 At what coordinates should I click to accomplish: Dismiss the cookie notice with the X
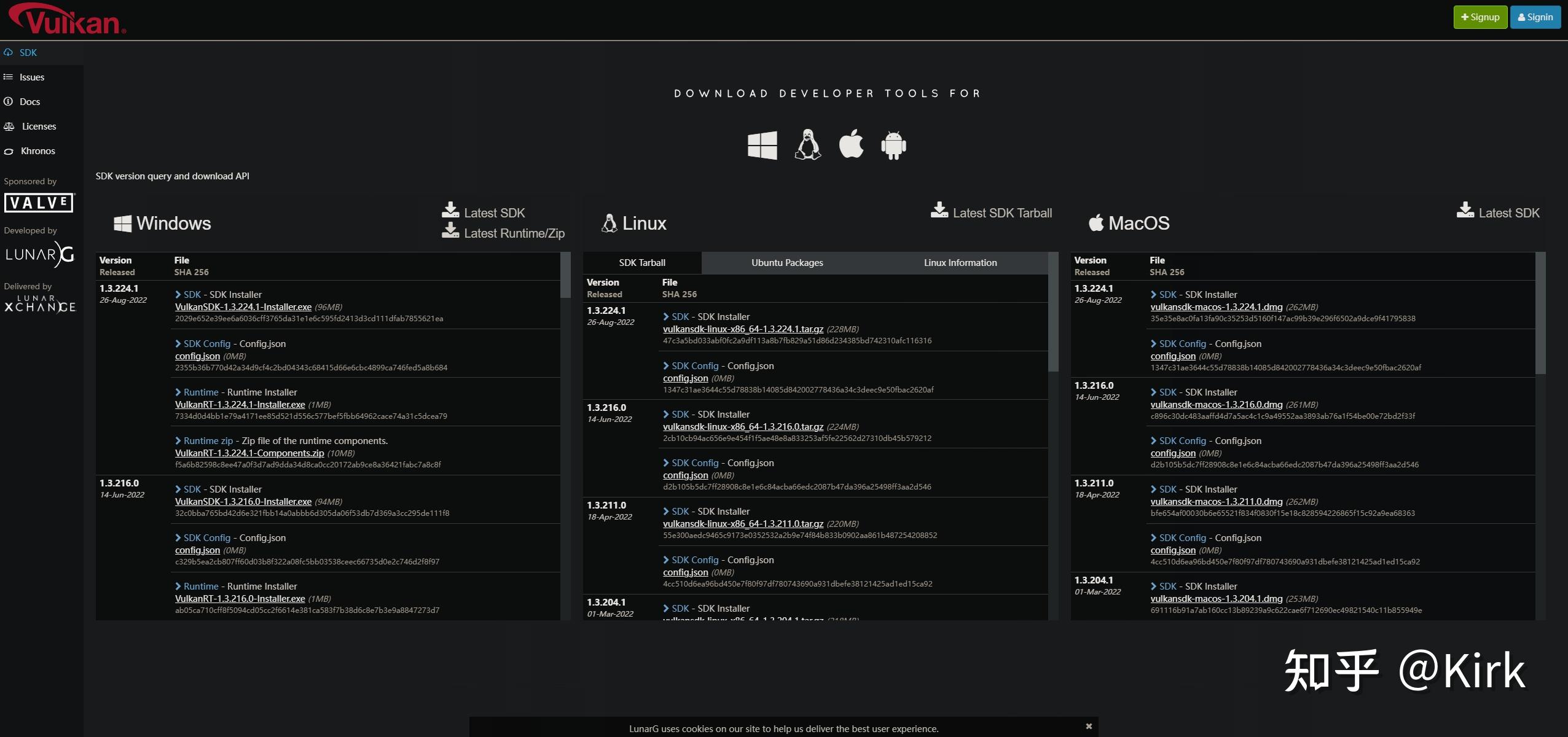(x=1089, y=727)
